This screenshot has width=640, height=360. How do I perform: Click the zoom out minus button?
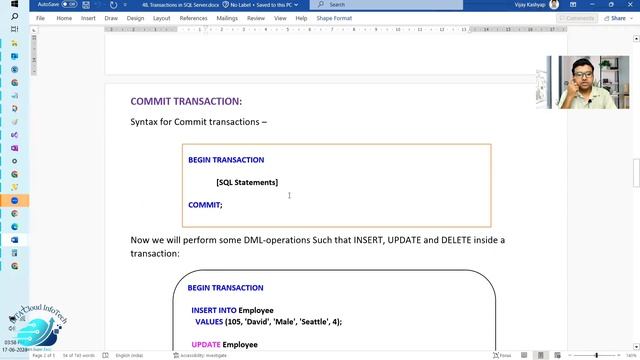coord(570,356)
